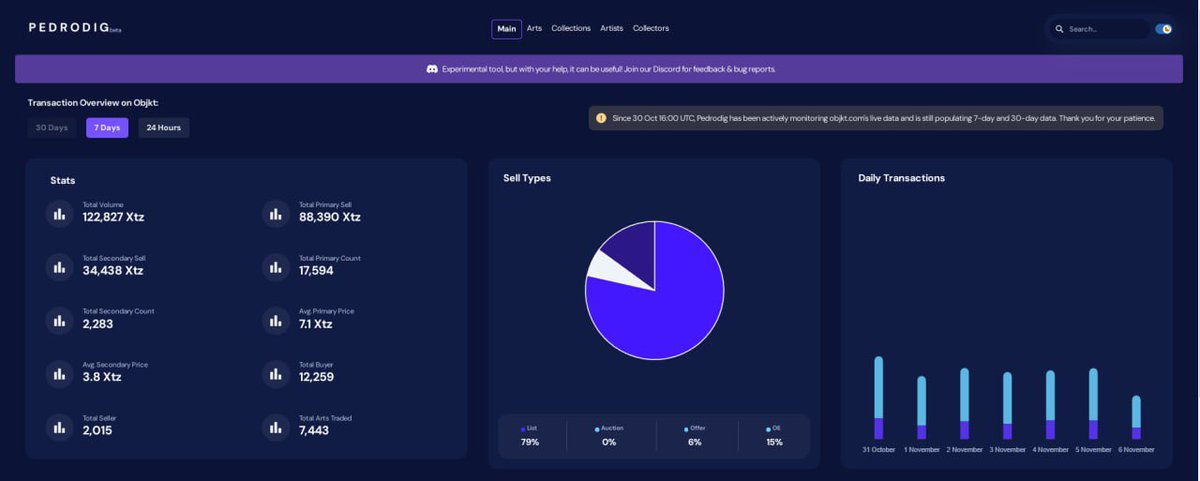Screen dimensions: 1200x481
Task: Select the 24 Hours range button
Action: (x=164, y=128)
